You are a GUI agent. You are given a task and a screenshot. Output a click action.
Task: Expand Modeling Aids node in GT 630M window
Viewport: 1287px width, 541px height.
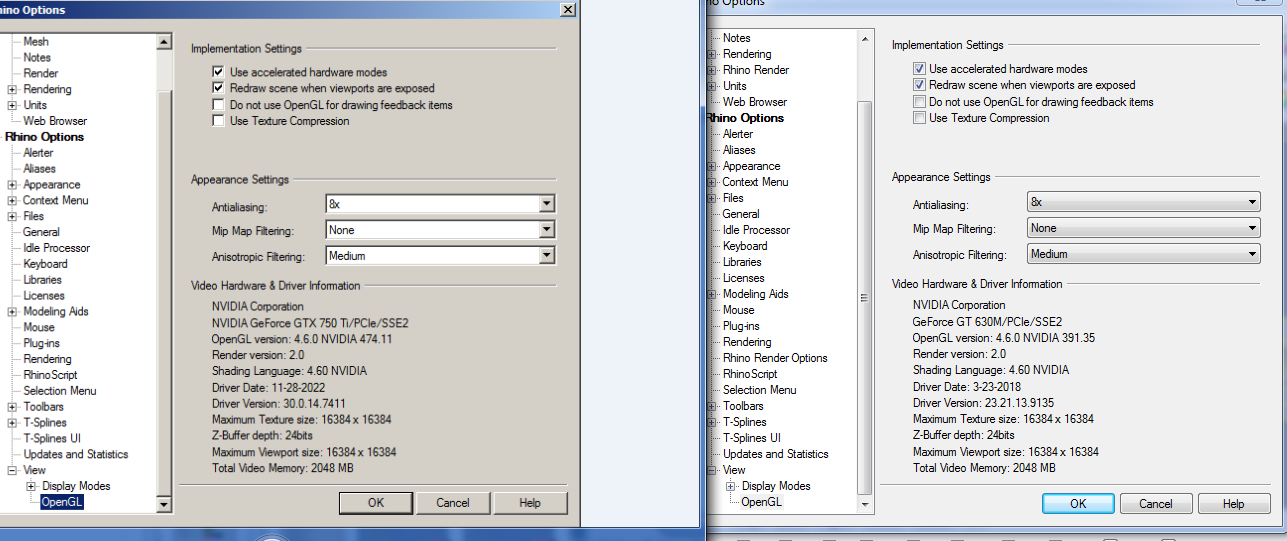click(x=713, y=294)
